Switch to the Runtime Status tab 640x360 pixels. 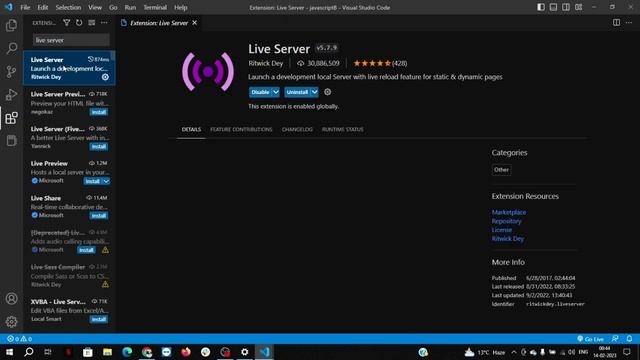click(342, 129)
